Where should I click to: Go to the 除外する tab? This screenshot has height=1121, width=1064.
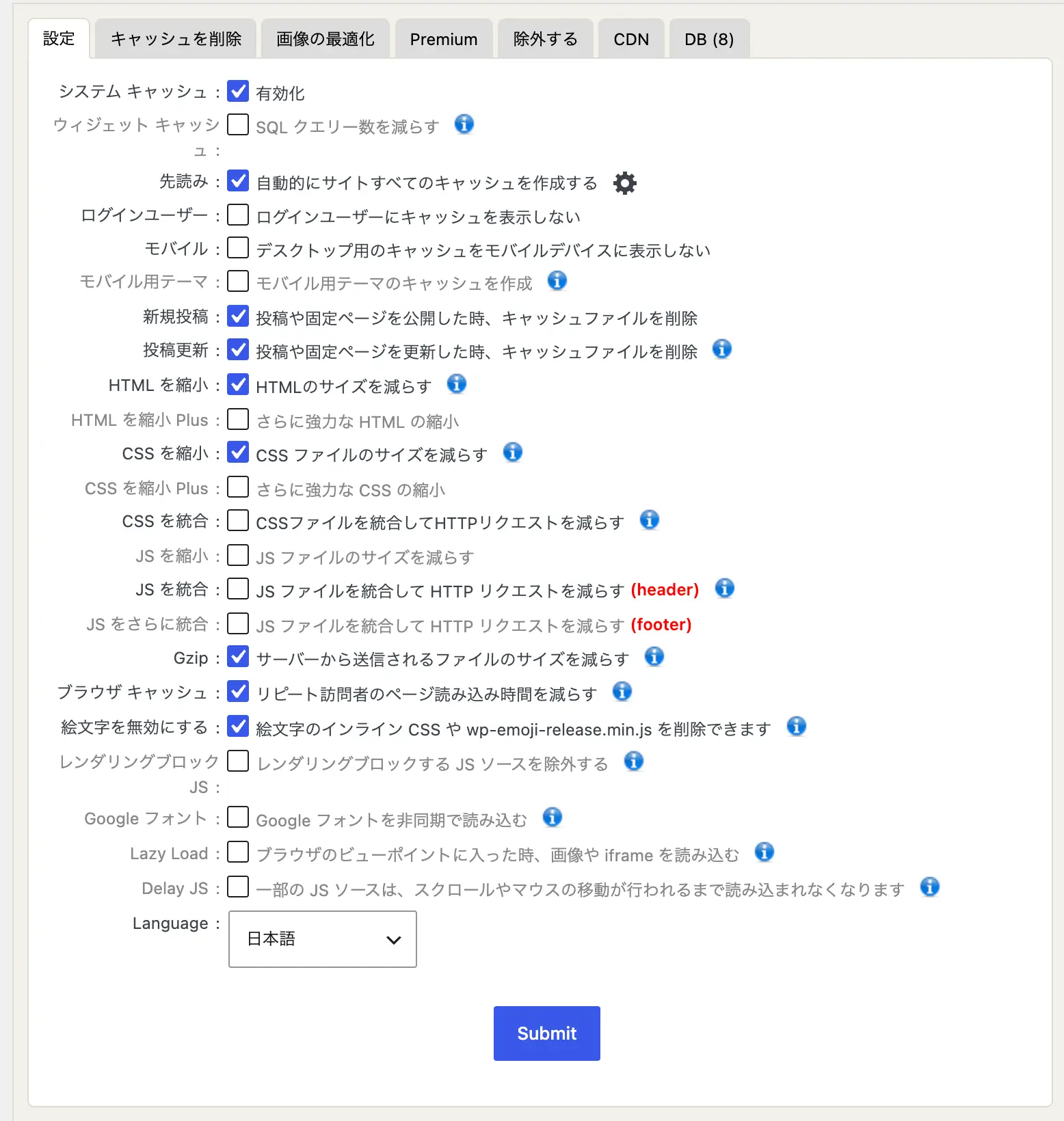[546, 39]
